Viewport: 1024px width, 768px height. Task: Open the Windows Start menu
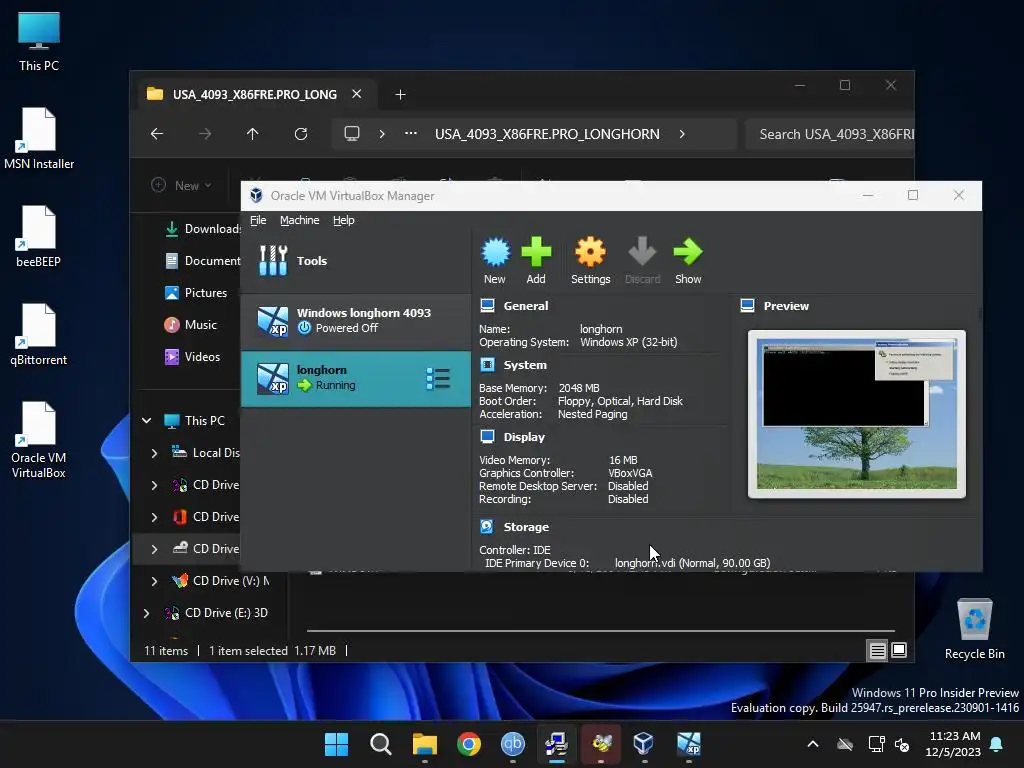pos(336,743)
